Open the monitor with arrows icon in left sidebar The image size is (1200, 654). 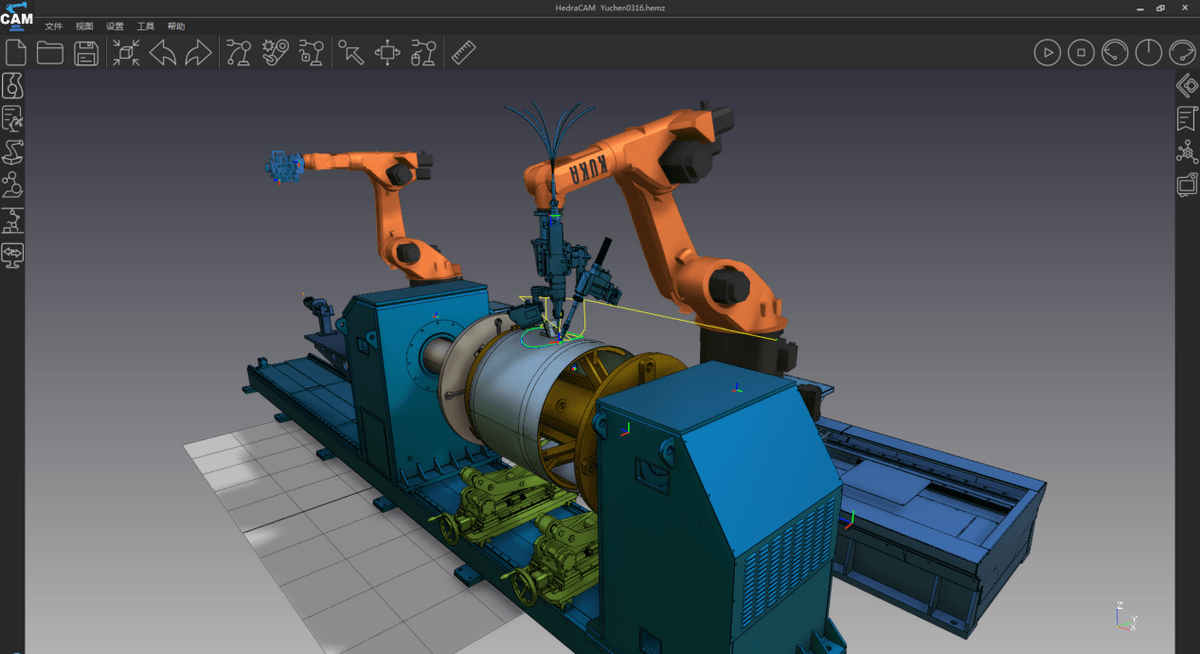click(13, 254)
